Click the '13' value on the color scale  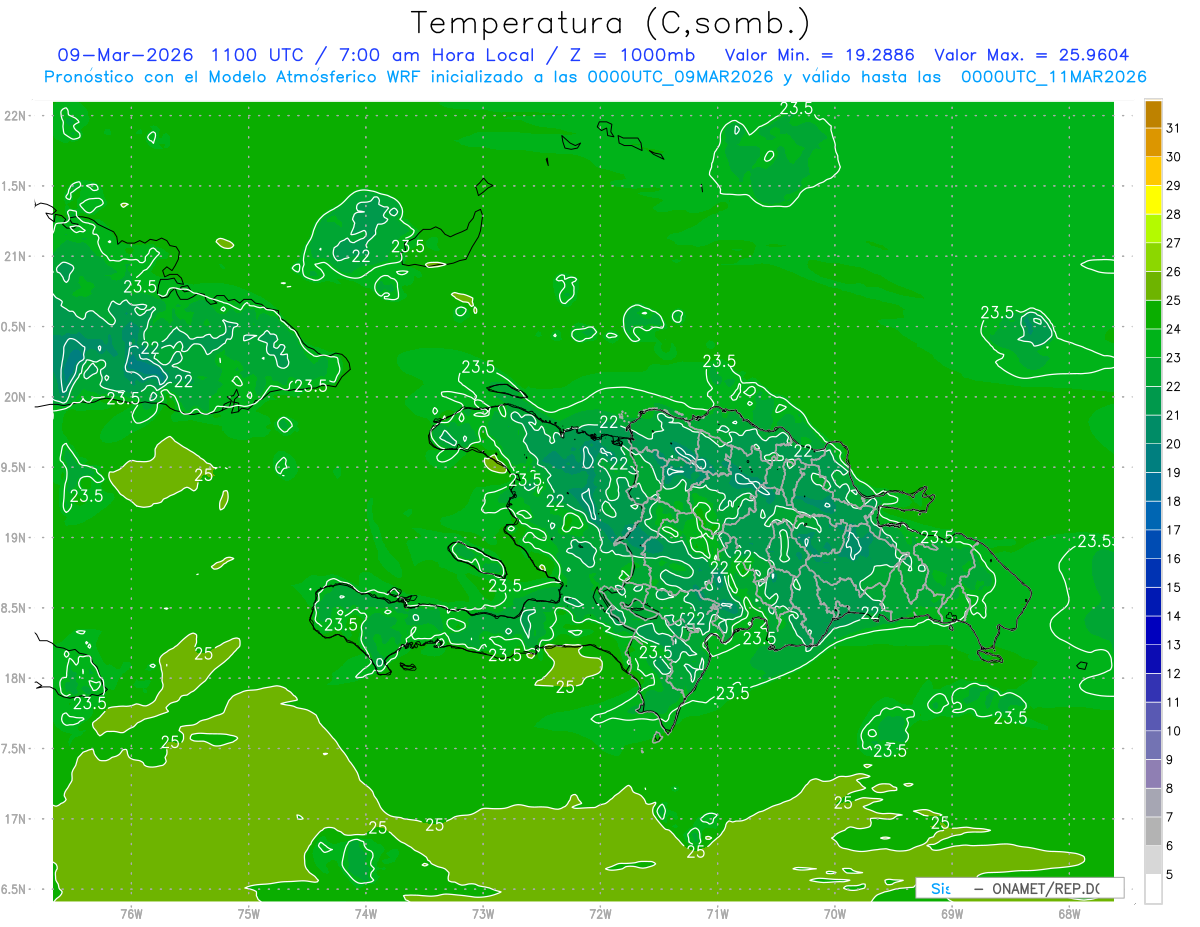tap(1173, 645)
